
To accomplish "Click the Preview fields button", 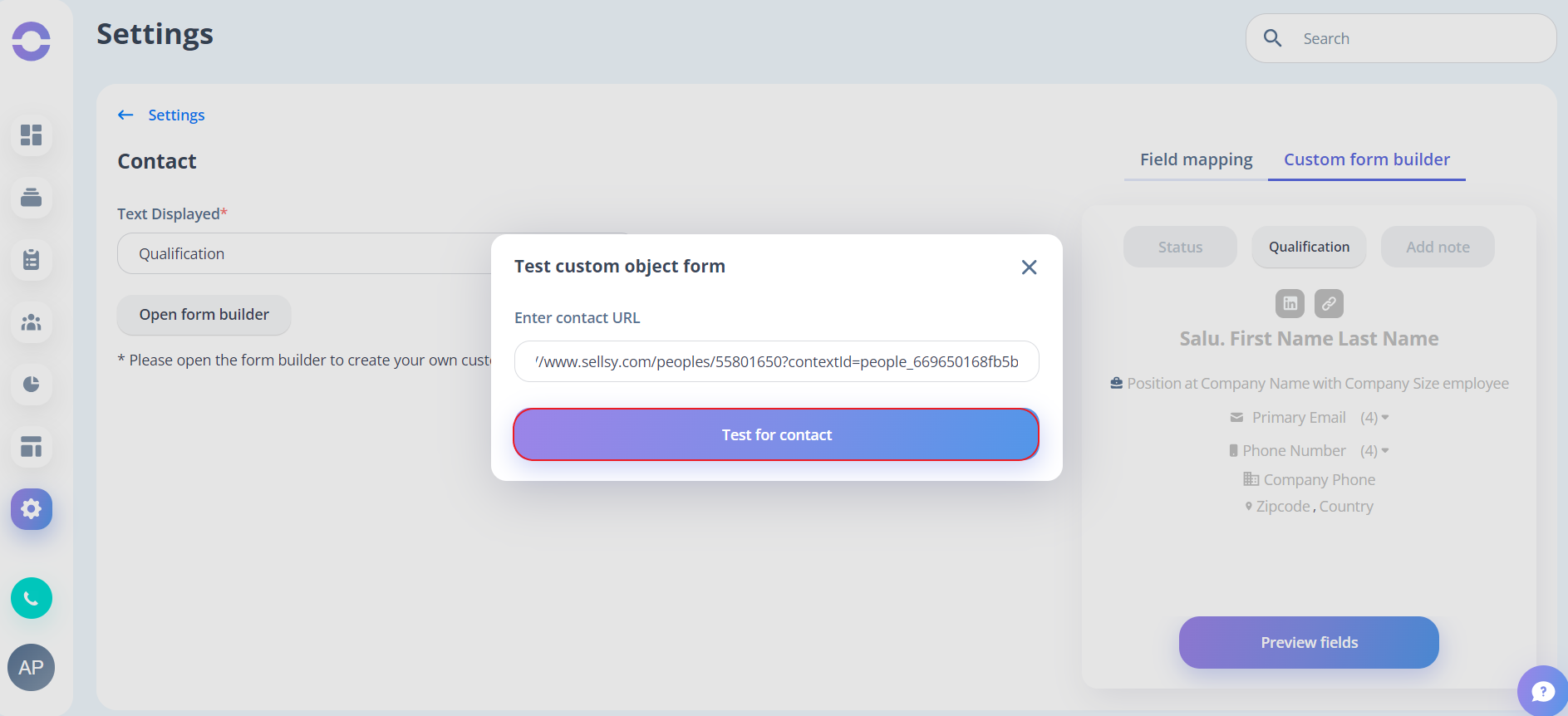I will (x=1309, y=642).
